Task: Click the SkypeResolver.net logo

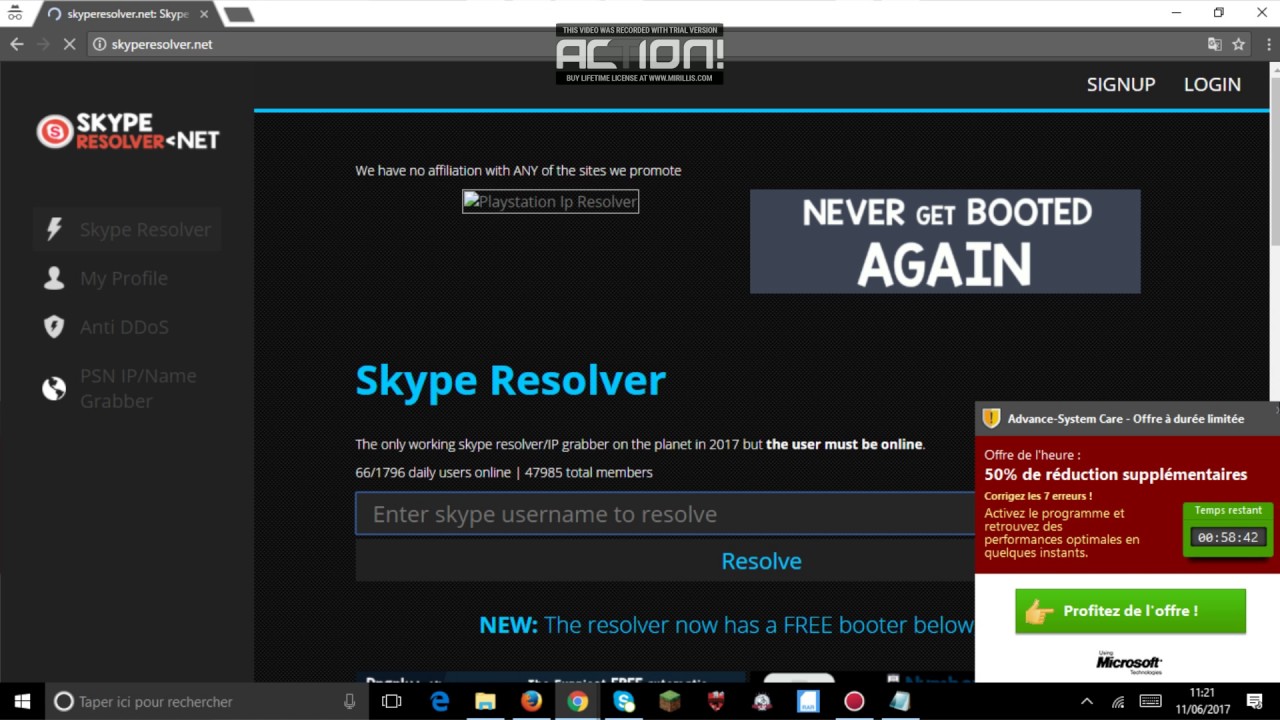Action: [127, 131]
